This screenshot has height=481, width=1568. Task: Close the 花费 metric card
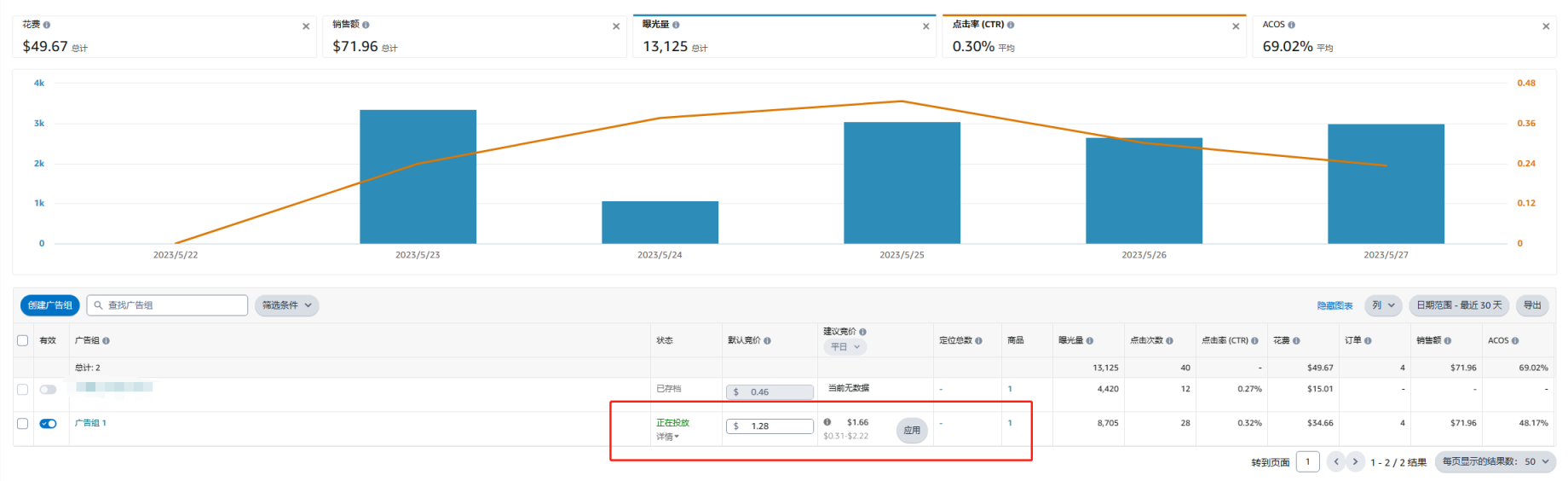306,26
